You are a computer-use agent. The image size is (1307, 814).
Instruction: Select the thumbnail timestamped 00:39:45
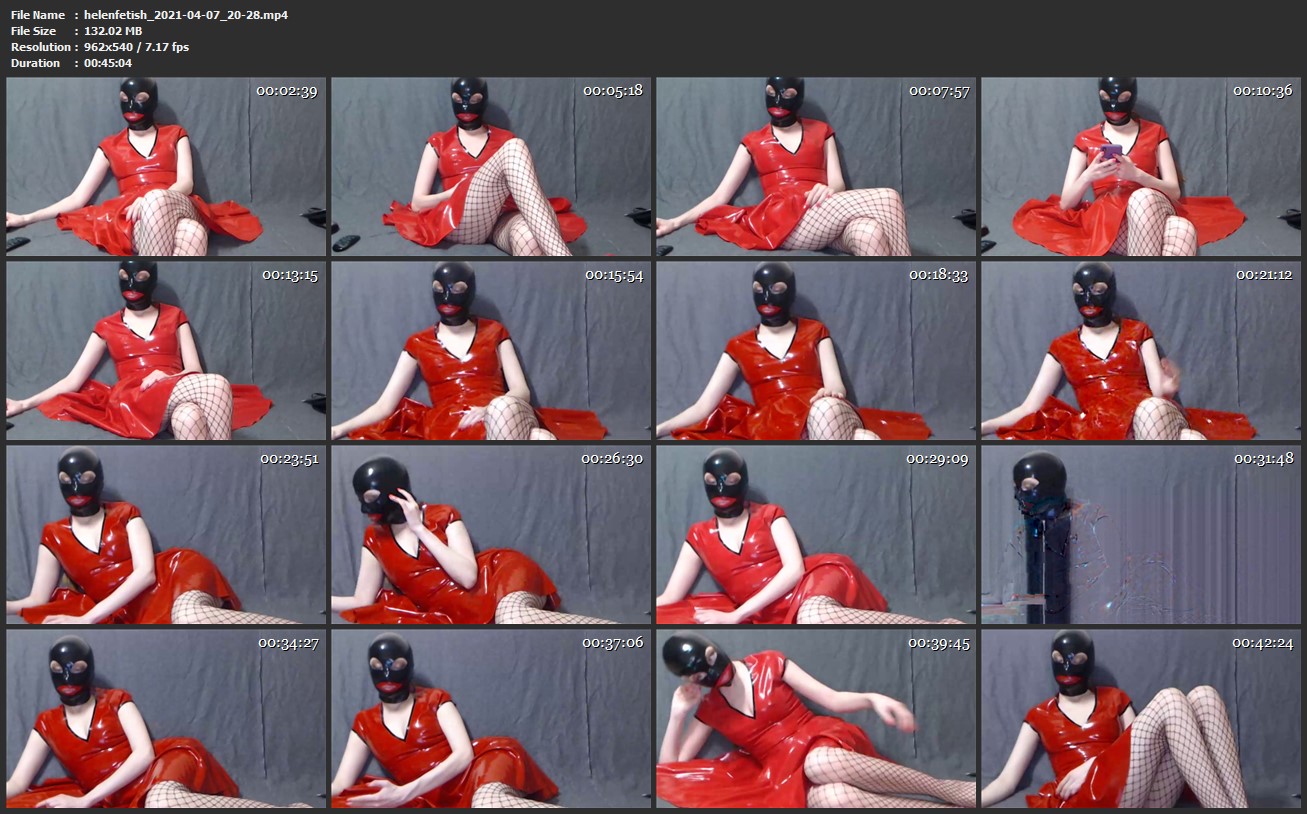click(816, 719)
